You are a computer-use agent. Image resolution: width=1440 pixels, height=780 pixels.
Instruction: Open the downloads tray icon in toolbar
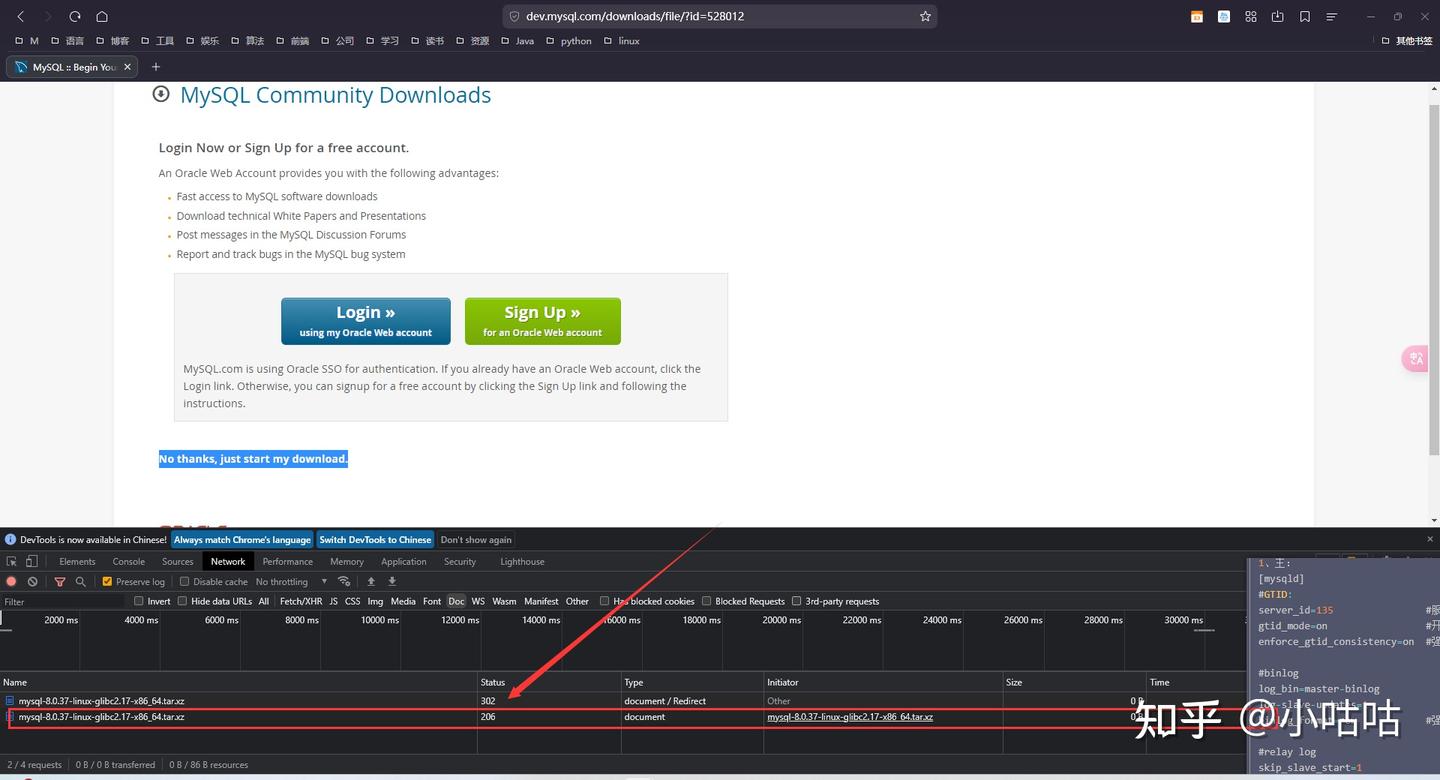(x=1278, y=16)
